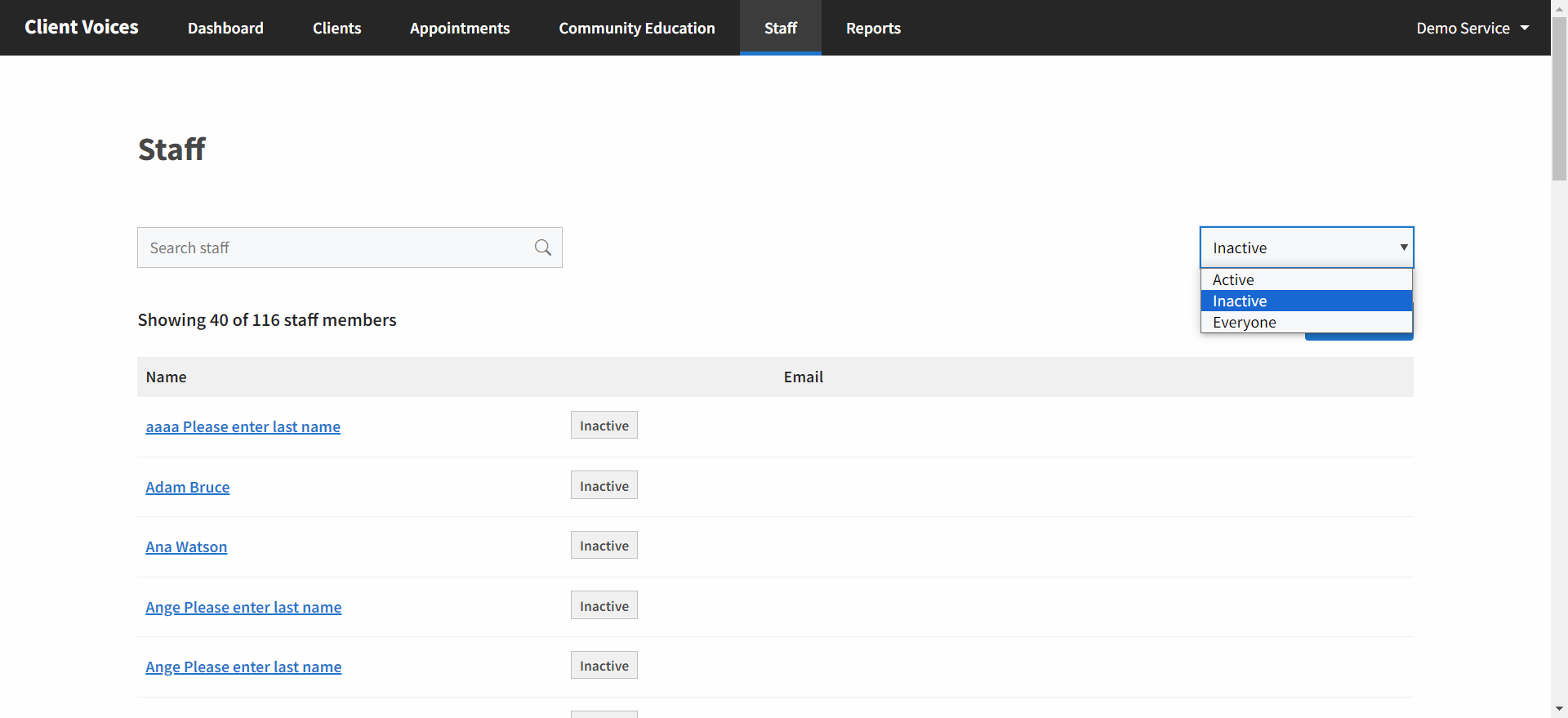Click the search magnifier icon
This screenshot has height=718, width=1568.
[x=543, y=248]
